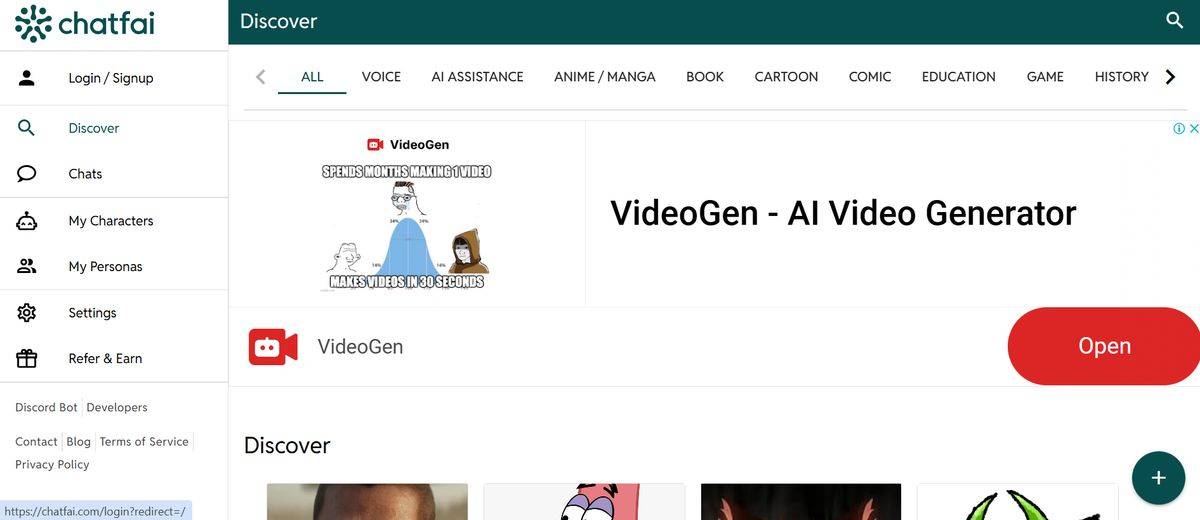Switch to the VOICE category tab
The width and height of the screenshot is (1200, 520).
[381, 77]
